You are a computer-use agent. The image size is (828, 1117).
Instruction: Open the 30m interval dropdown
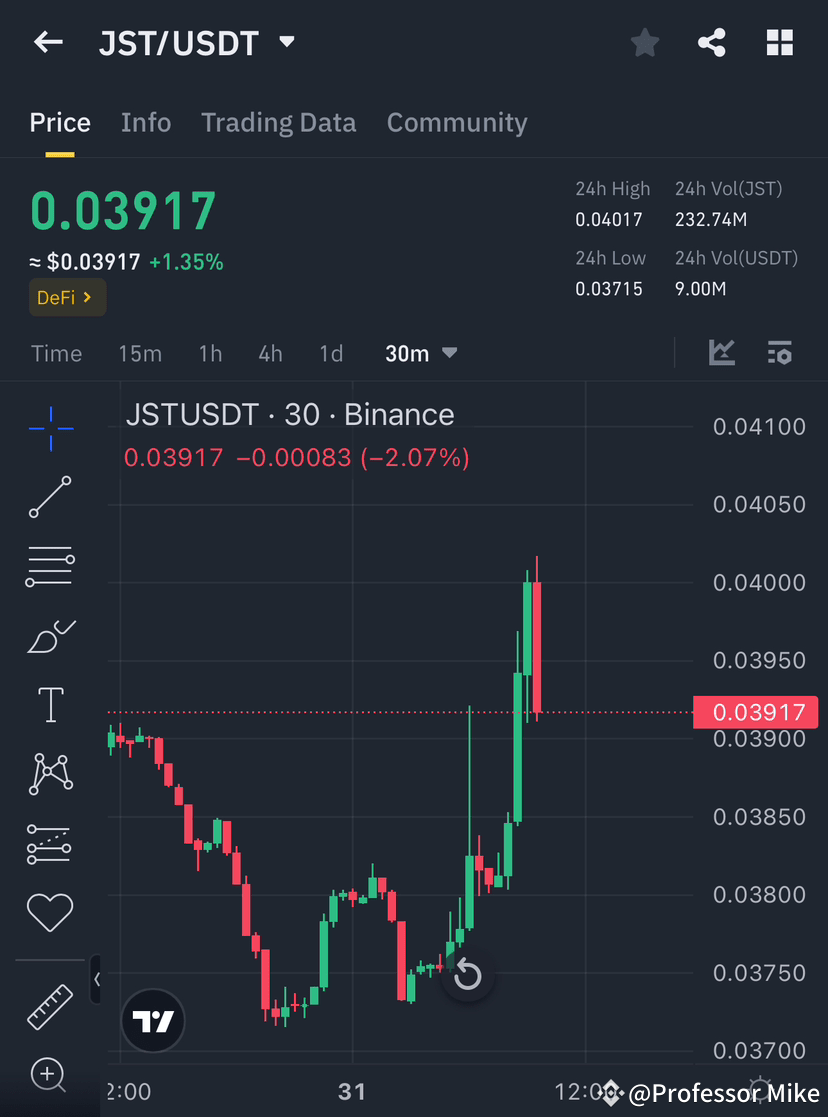[421, 353]
